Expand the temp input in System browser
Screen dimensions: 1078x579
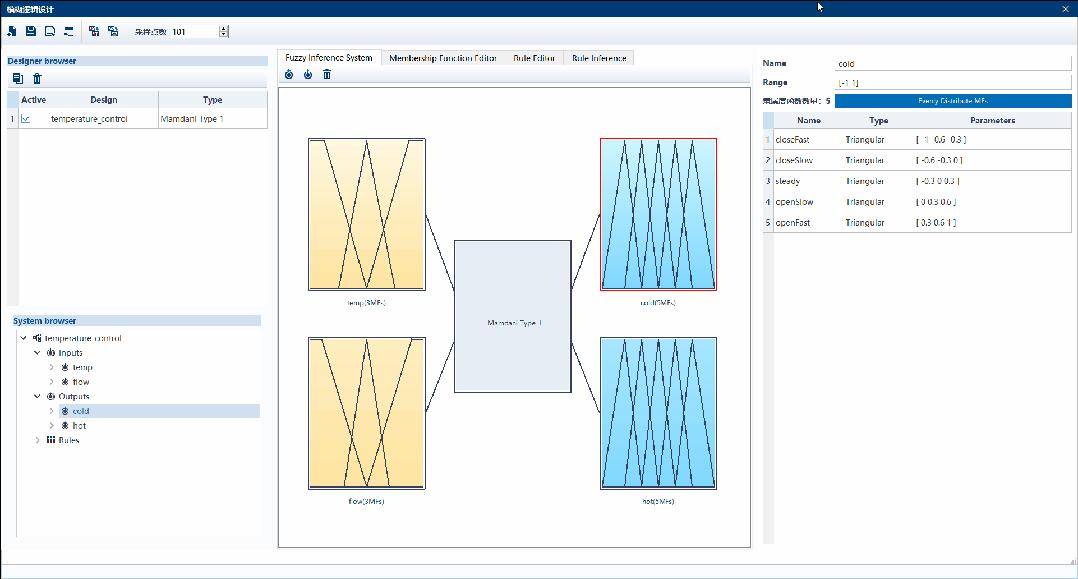pyautogui.click(x=51, y=367)
